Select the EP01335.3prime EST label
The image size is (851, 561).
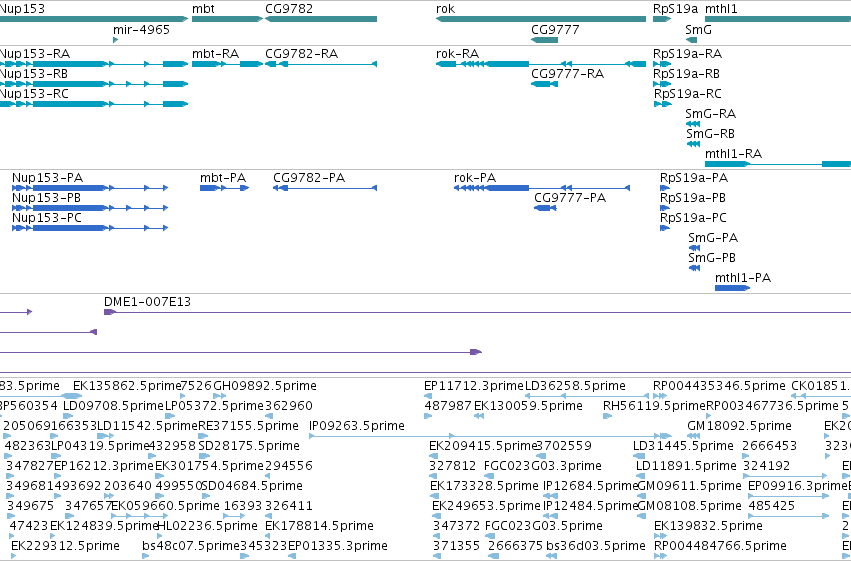(x=338, y=546)
